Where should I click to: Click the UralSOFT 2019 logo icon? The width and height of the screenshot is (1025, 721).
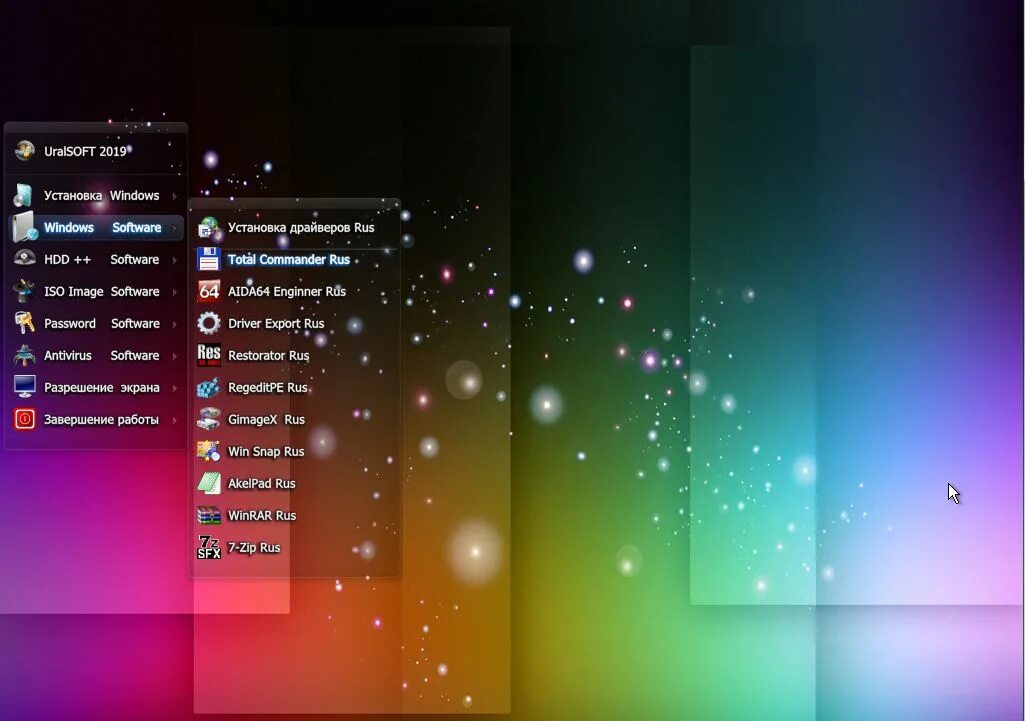(x=25, y=151)
